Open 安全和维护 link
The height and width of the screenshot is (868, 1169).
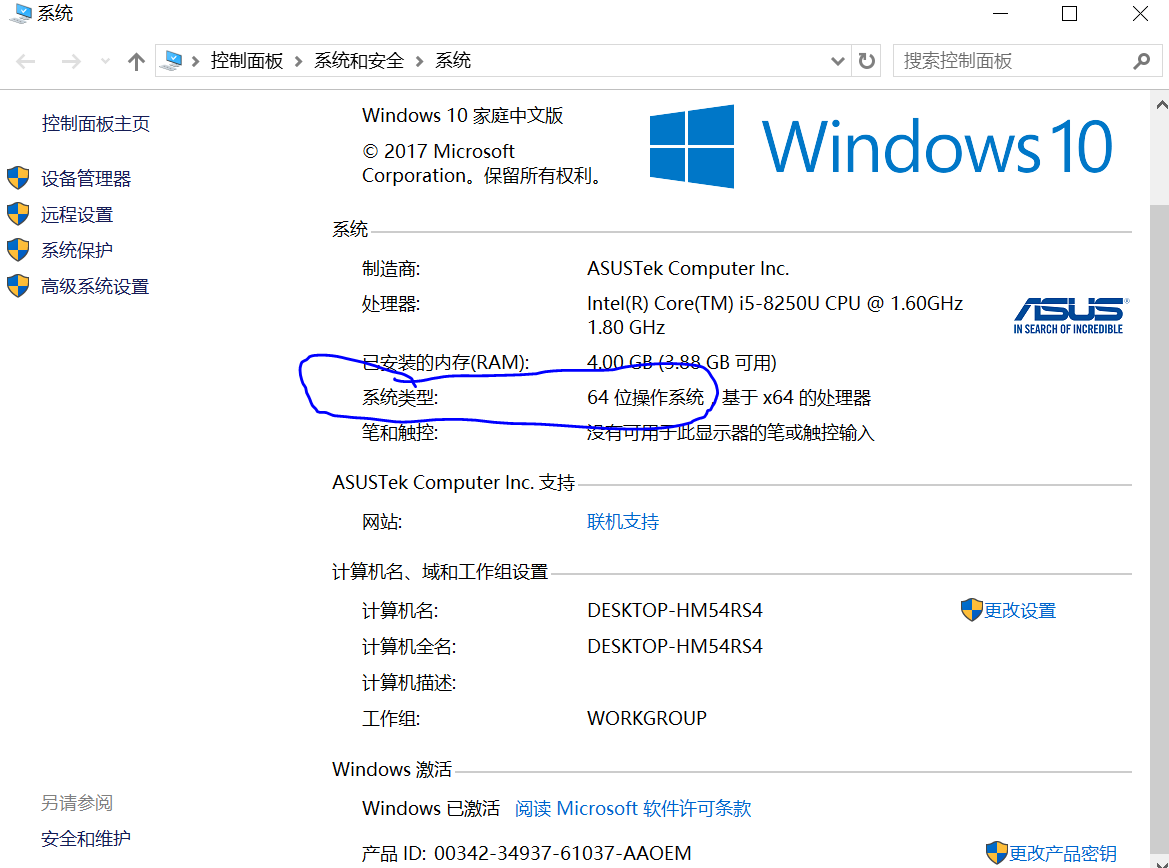86,838
